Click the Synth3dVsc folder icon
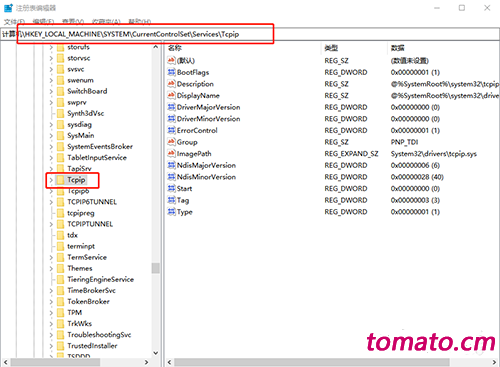 point(60,113)
